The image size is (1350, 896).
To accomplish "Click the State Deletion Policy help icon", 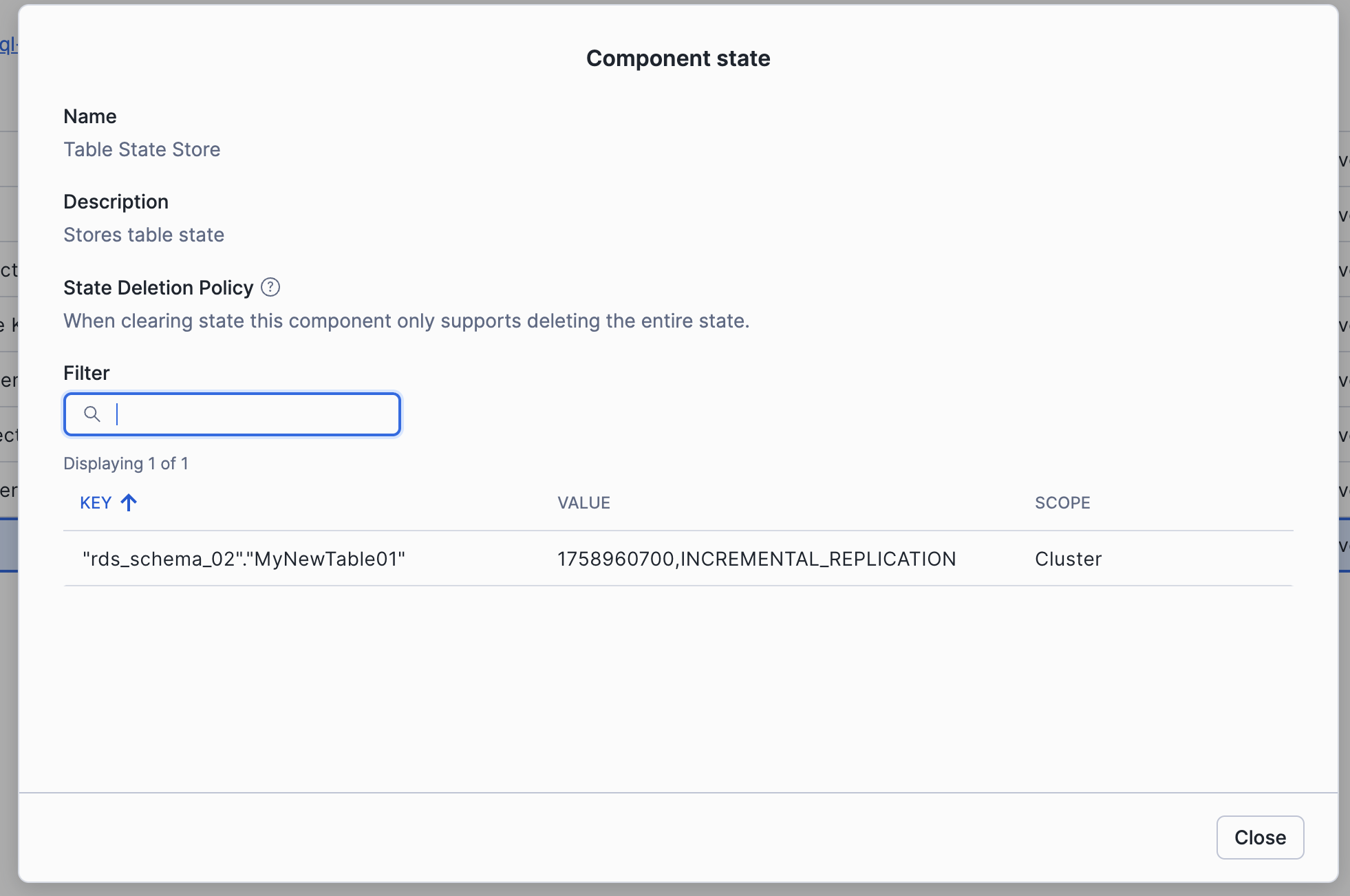I will point(270,287).
